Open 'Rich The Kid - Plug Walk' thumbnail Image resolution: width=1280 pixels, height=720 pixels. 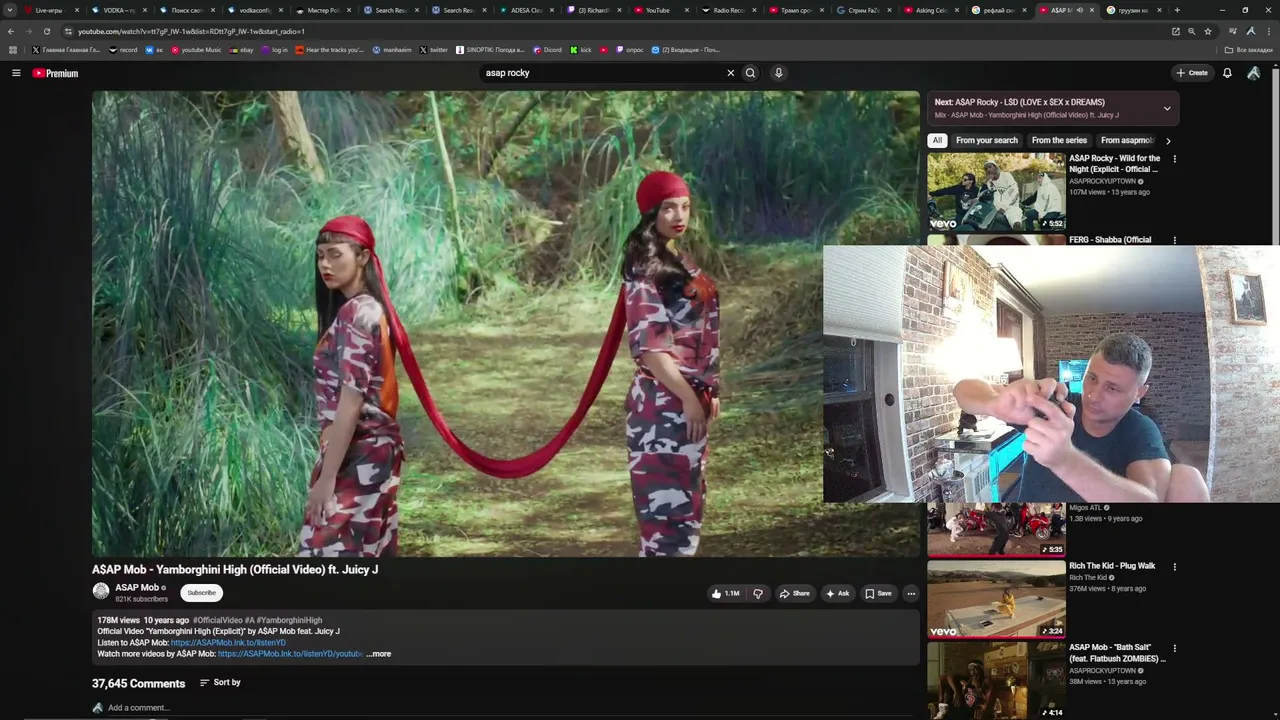click(996, 599)
